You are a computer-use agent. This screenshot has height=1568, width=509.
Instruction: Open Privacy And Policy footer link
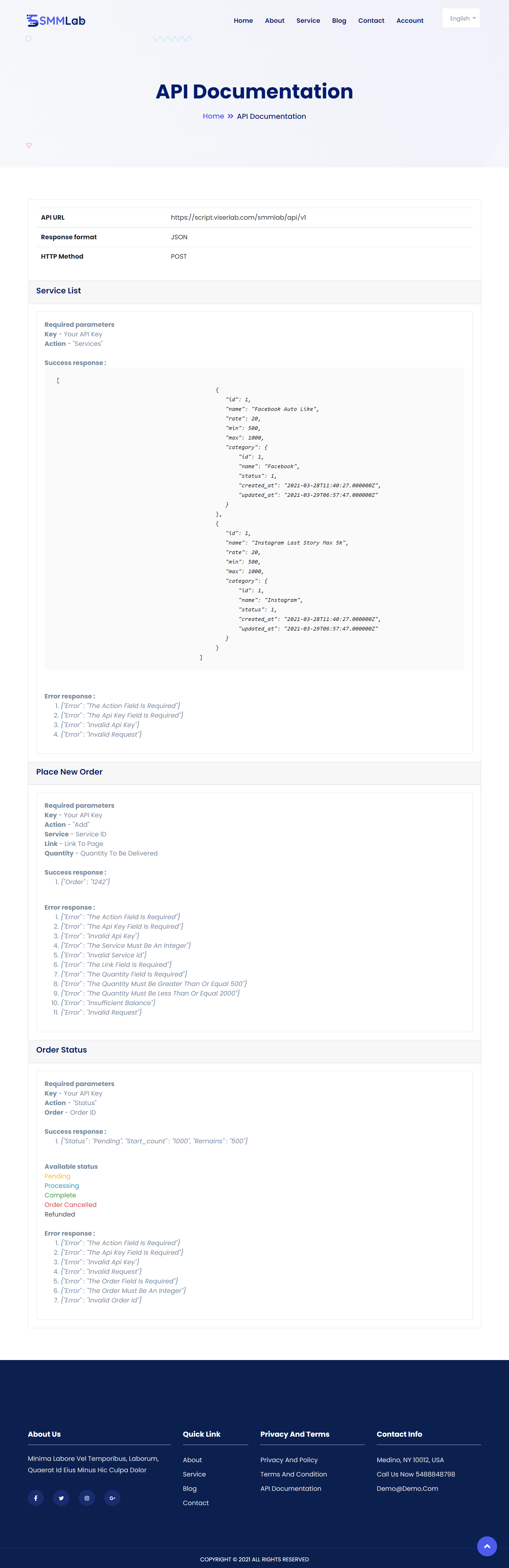pos(289,1460)
